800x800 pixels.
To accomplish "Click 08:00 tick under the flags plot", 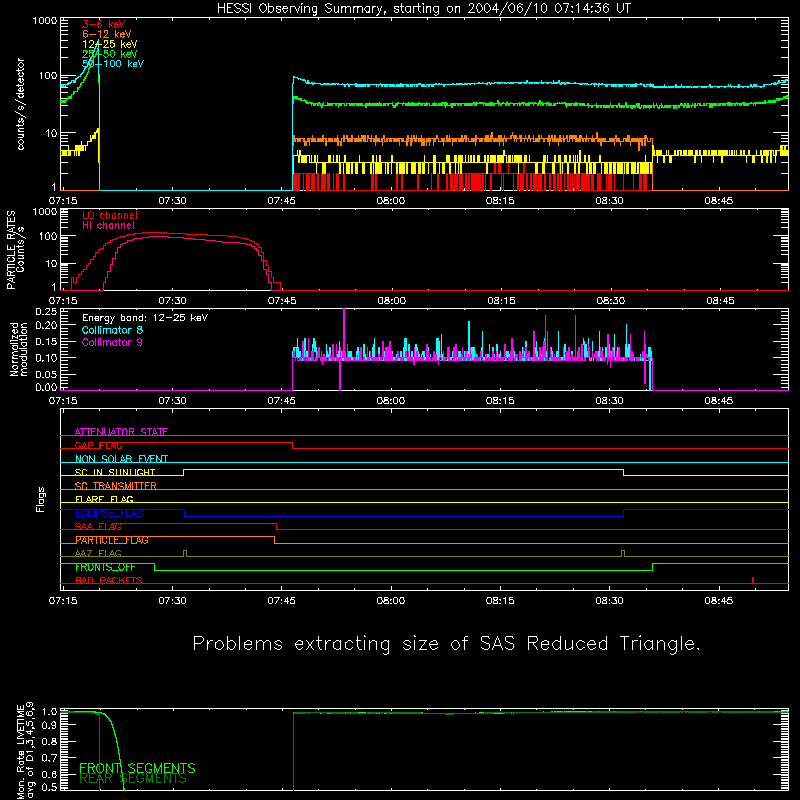I will coord(391,601).
